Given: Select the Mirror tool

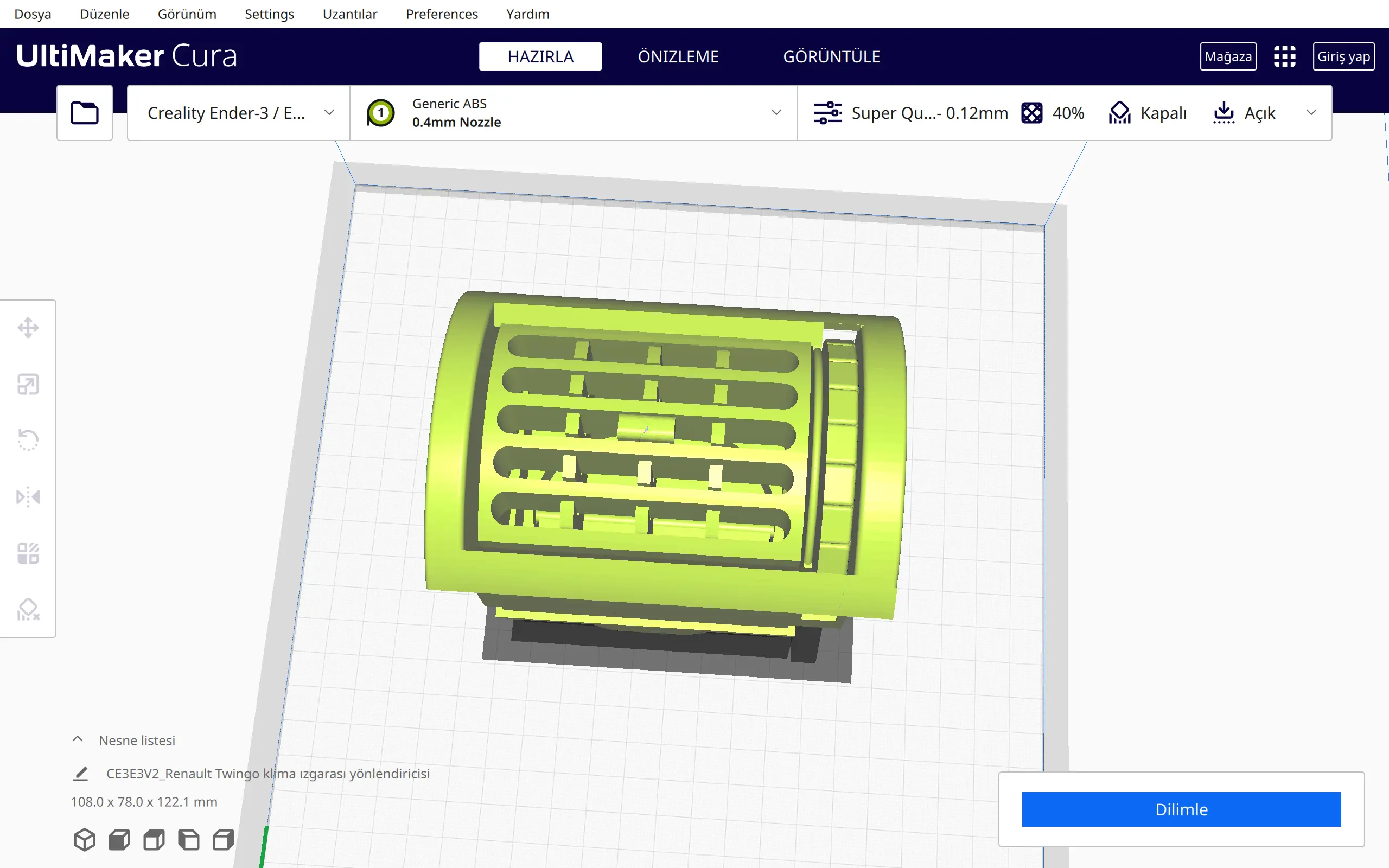Looking at the screenshot, I should click(x=28, y=496).
